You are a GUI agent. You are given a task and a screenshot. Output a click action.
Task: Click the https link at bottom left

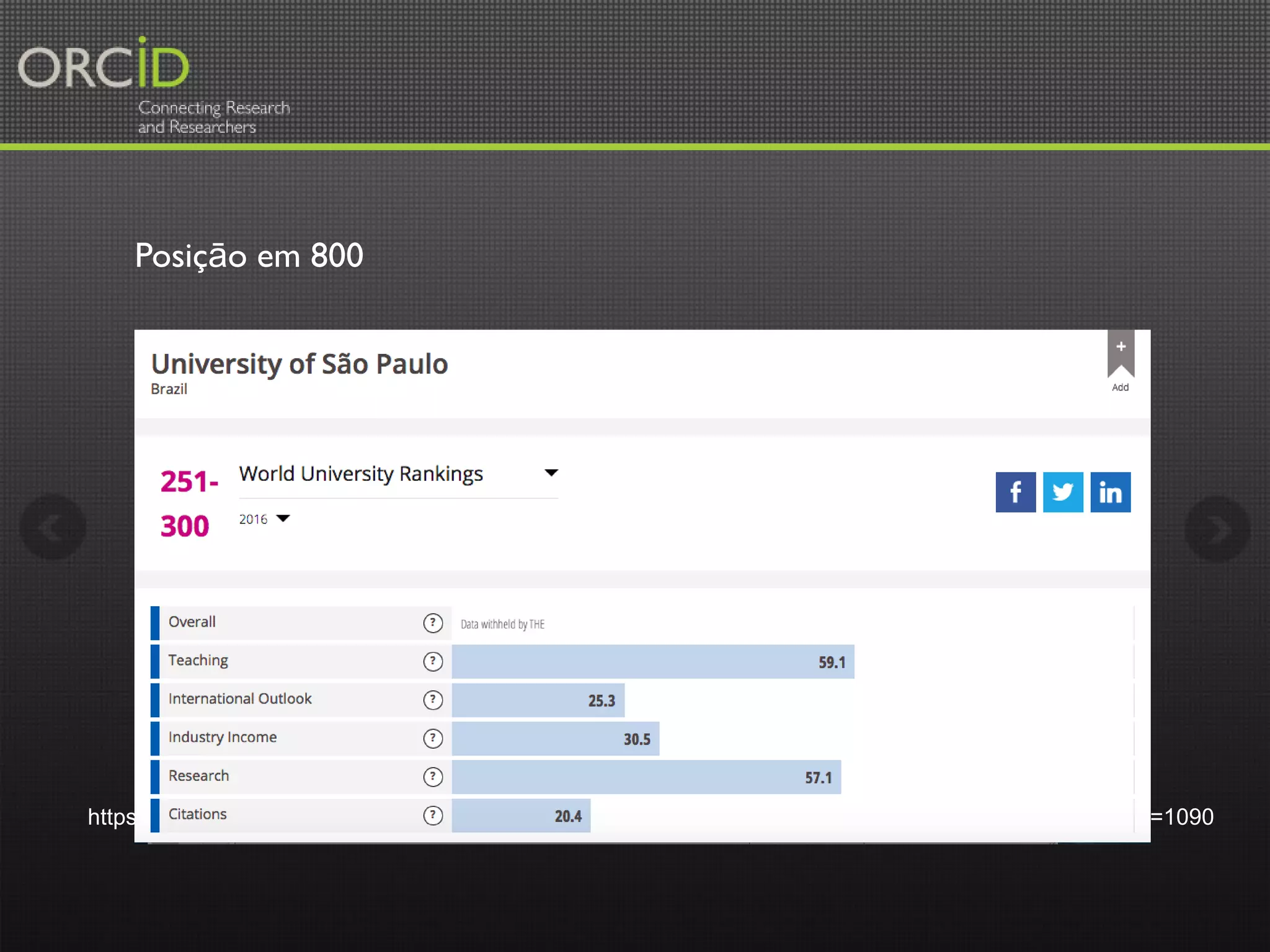(111, 817)
